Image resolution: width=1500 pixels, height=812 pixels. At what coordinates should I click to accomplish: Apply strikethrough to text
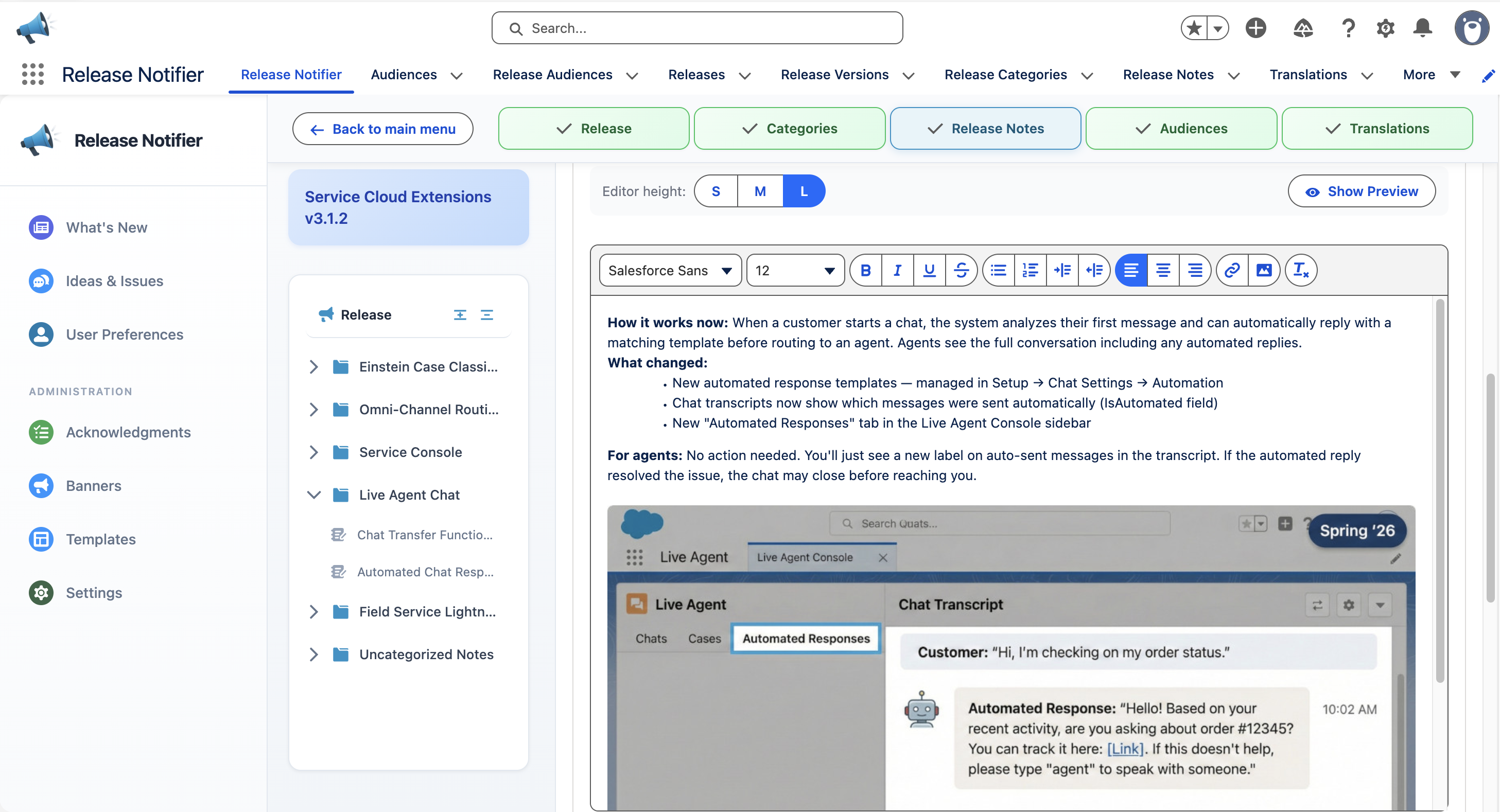[x=962, y=270]
